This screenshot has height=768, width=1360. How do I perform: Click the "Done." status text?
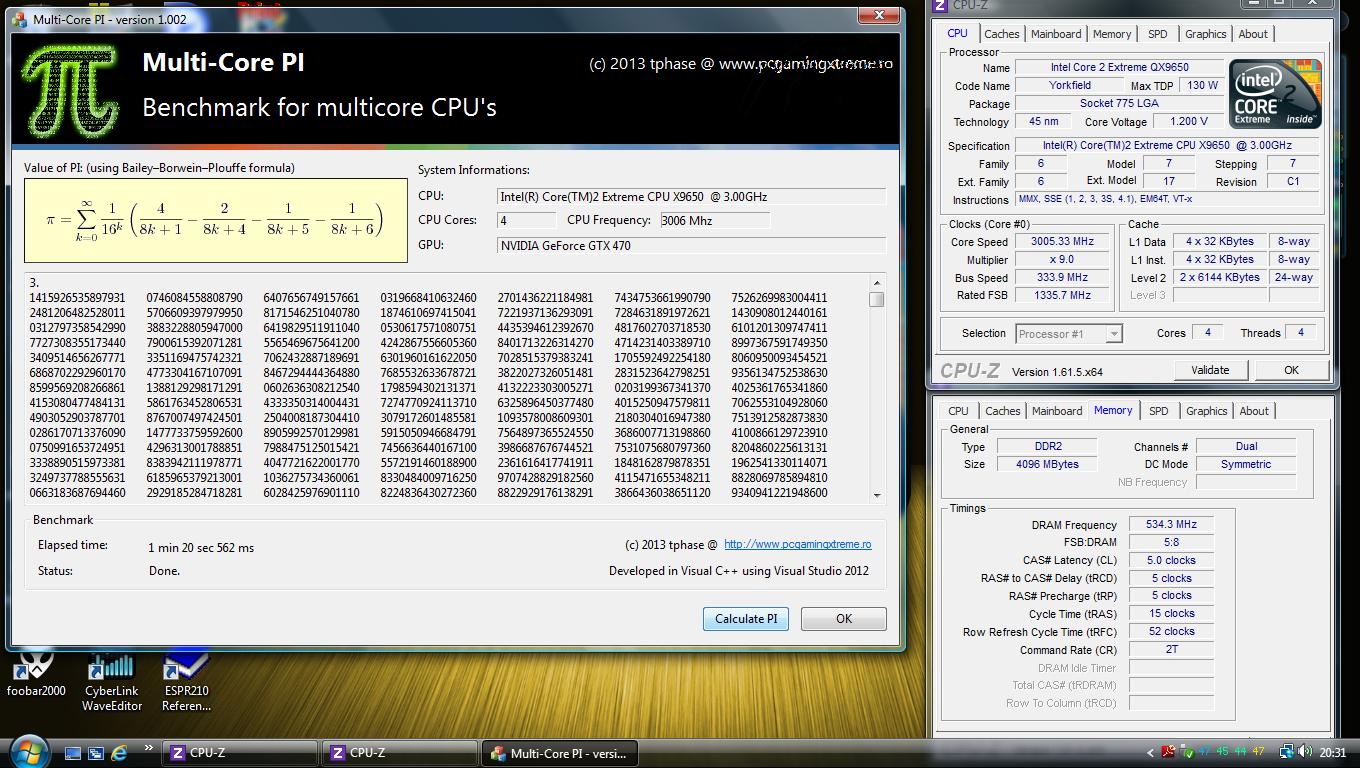pos(164,571)
